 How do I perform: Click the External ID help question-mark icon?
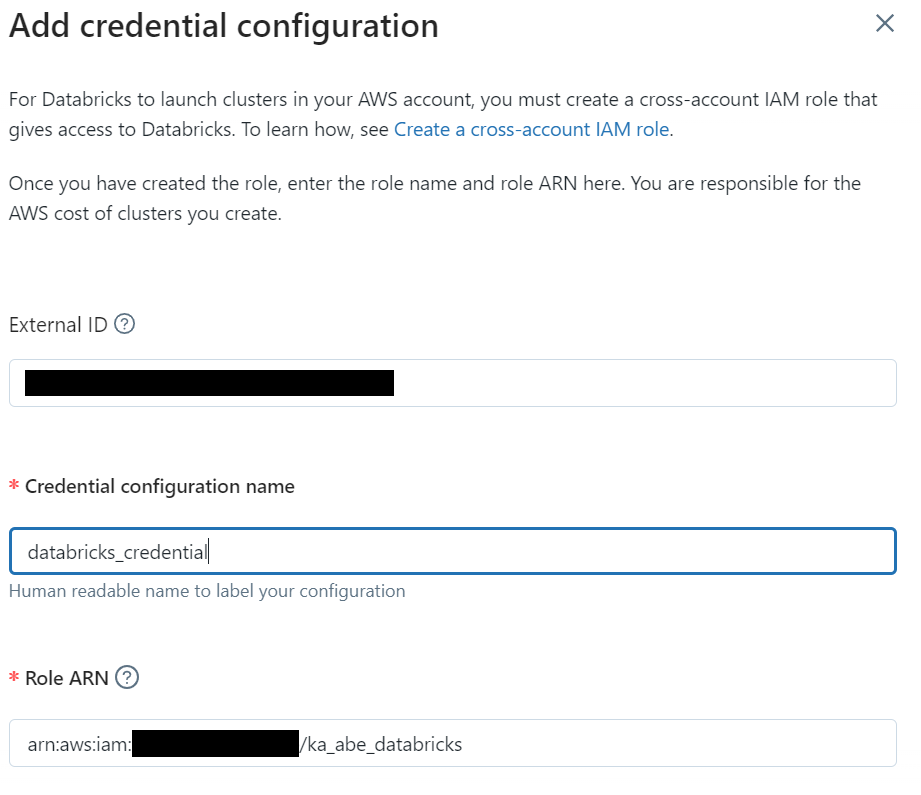coord(125,324)
